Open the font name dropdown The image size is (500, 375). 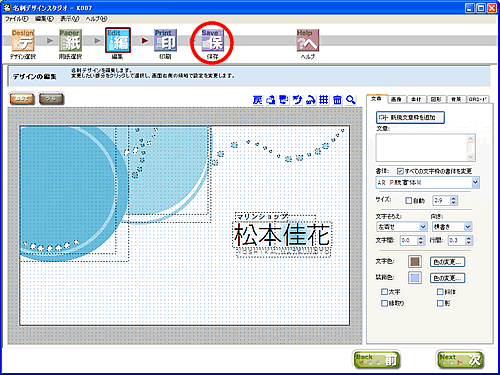click(x=475, y=183)
